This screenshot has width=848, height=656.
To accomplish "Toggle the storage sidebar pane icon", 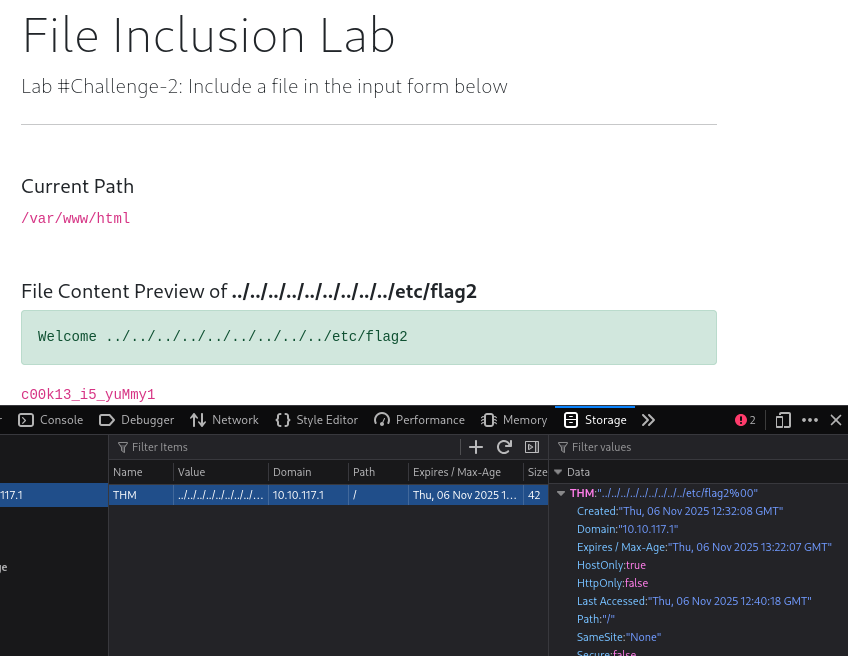I will [532, 447].
